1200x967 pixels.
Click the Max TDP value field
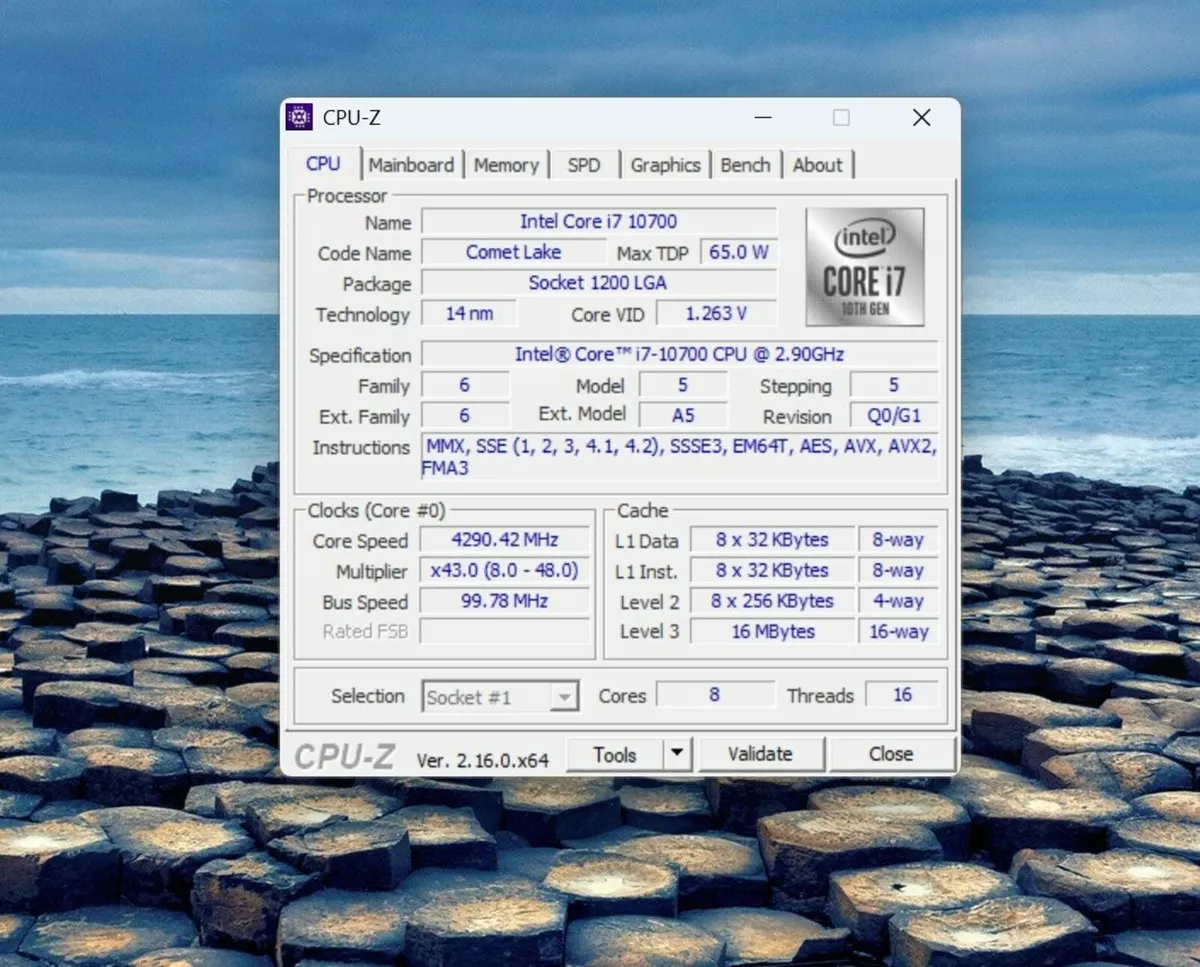coord(739,252)
